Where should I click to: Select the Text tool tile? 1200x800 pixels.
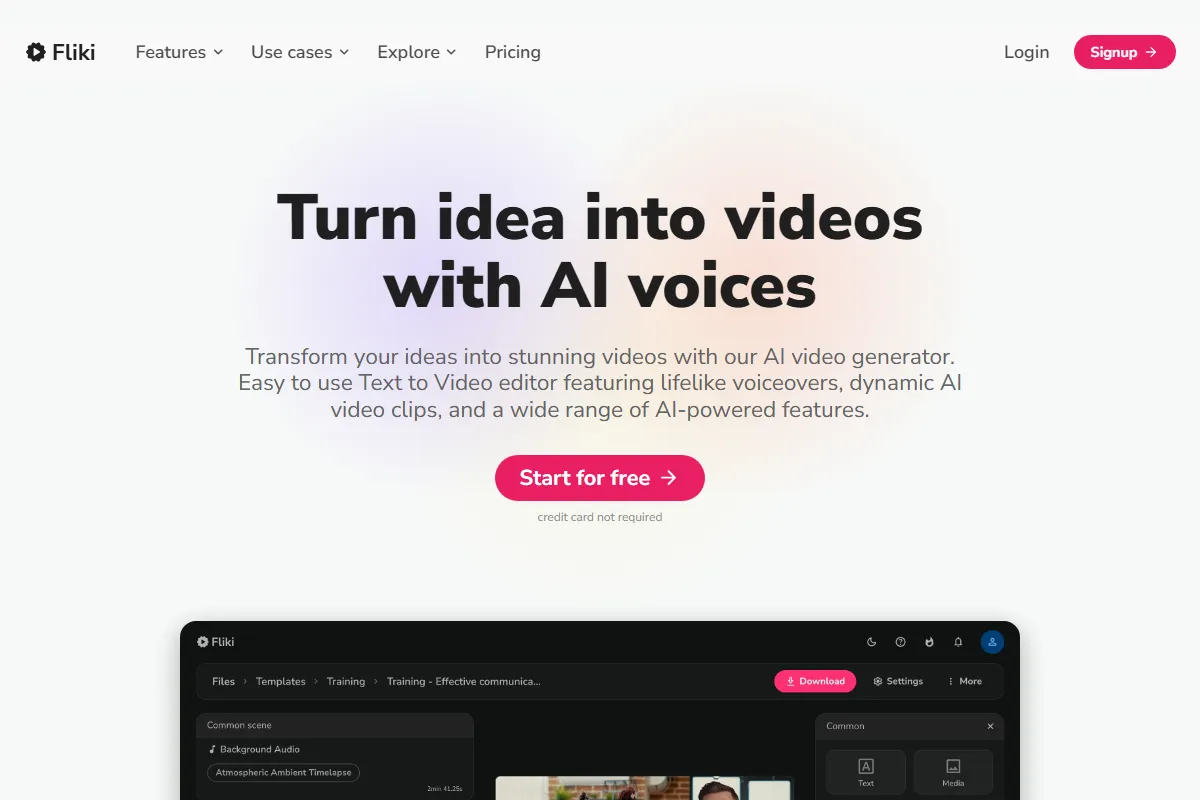[866, 772]
